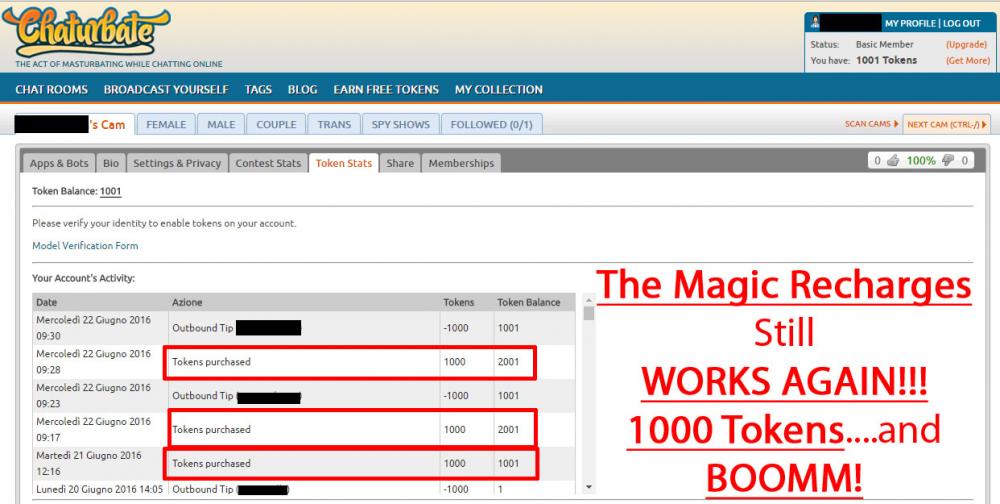Click Tokens purchased entry of Martedì 21 Giugno
The width and height of the screenshot is (1000, 504).
pyautogui.click(x=211, y=463)
